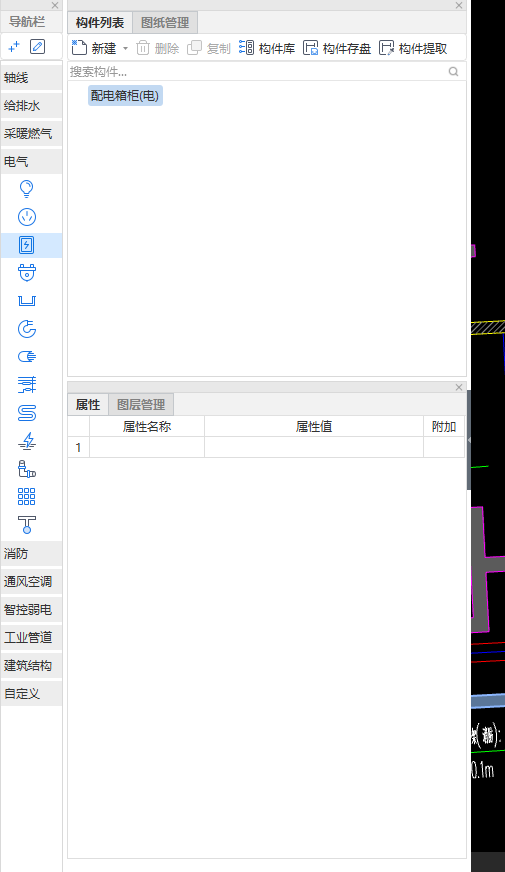This screenshot has height=872, width=505.
Task: Click the 属性值 column header
Action: coord(314,426)
